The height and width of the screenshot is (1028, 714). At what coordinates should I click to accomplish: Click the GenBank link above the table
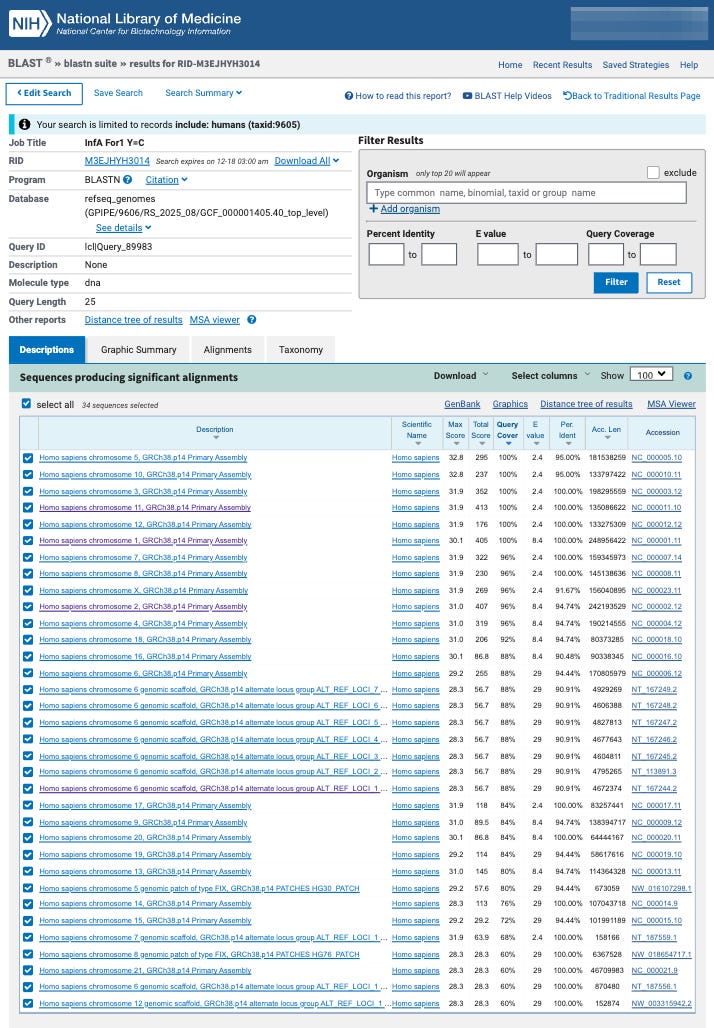coord(462,404)
